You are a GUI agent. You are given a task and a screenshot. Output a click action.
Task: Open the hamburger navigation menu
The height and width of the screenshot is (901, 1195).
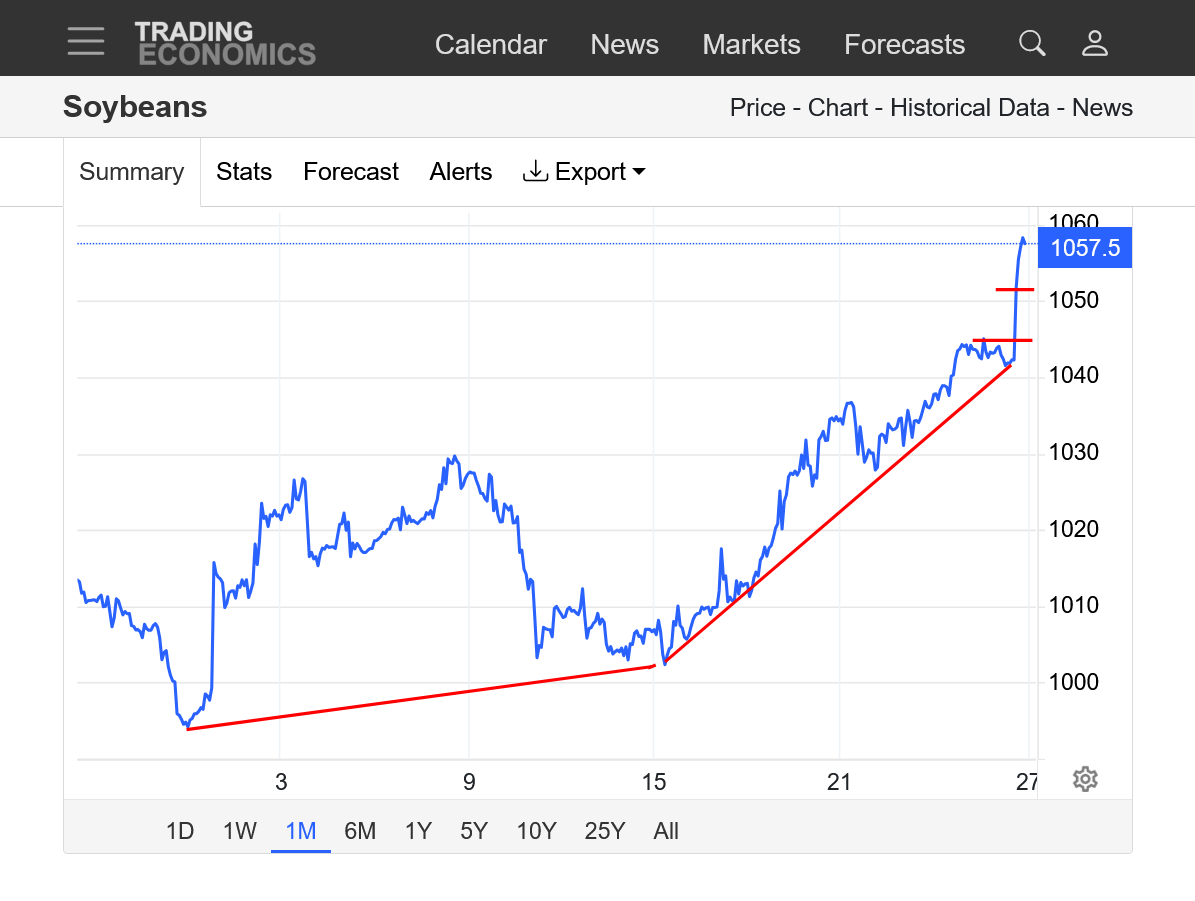(86, 42)
